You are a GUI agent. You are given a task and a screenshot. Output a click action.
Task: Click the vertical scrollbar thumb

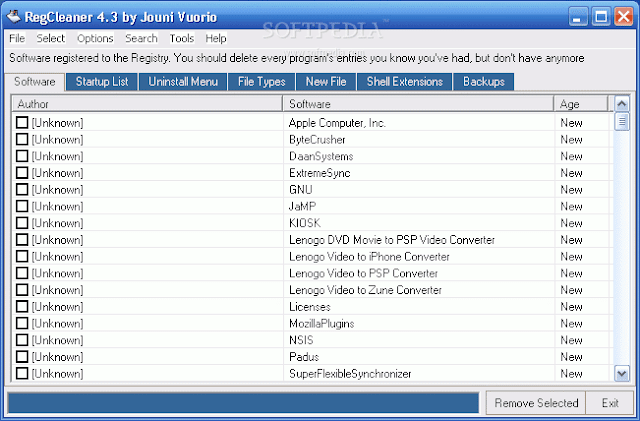tap(622, 122)
